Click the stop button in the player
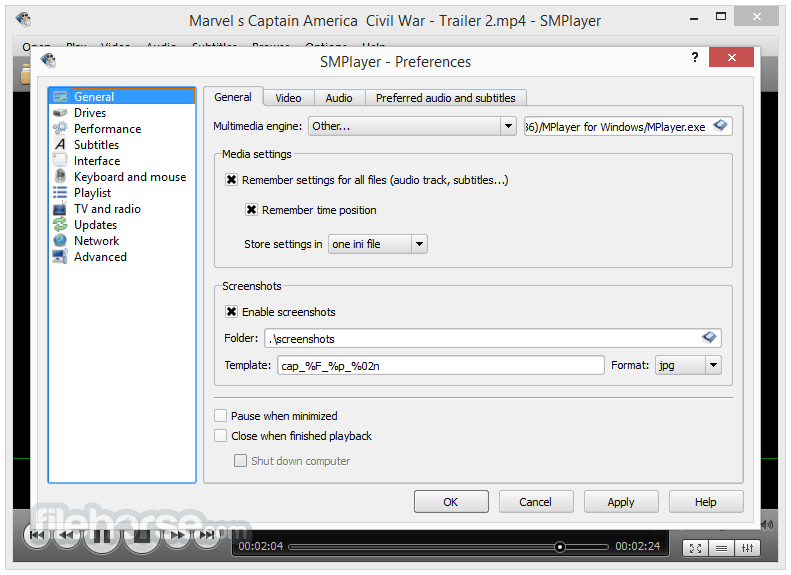The height and width of the screenshot is (575, 791). point(142,536)
